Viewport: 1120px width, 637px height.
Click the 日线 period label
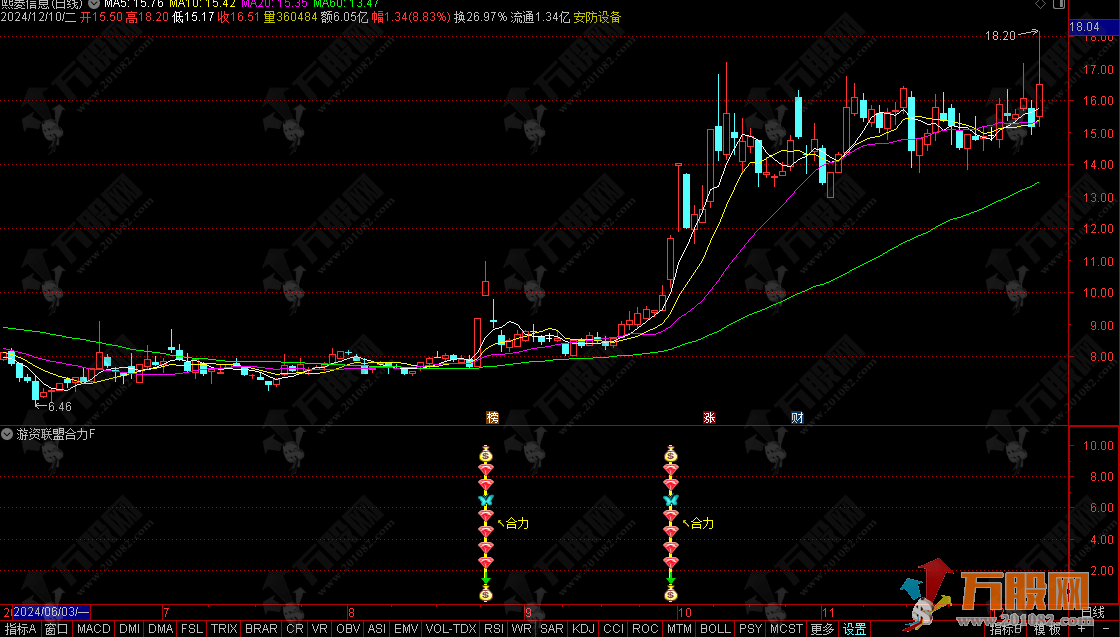click(1093, 613)
